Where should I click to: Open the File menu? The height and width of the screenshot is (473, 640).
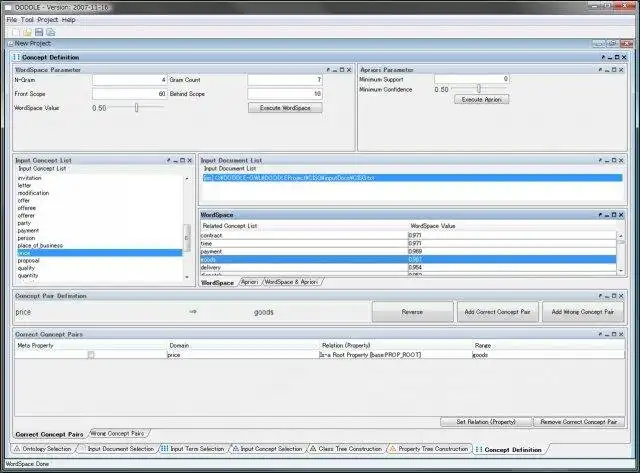(x=11, y=20)
